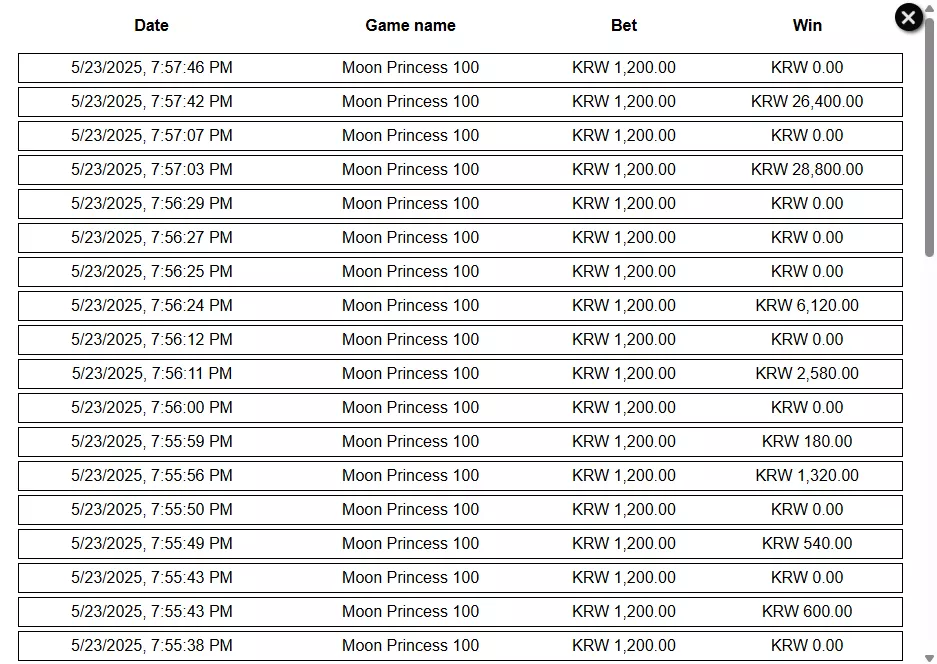Click the scrollbar up arrow
Image resolution: width=937 pixels, height=664 pixels.
[929, 8]
